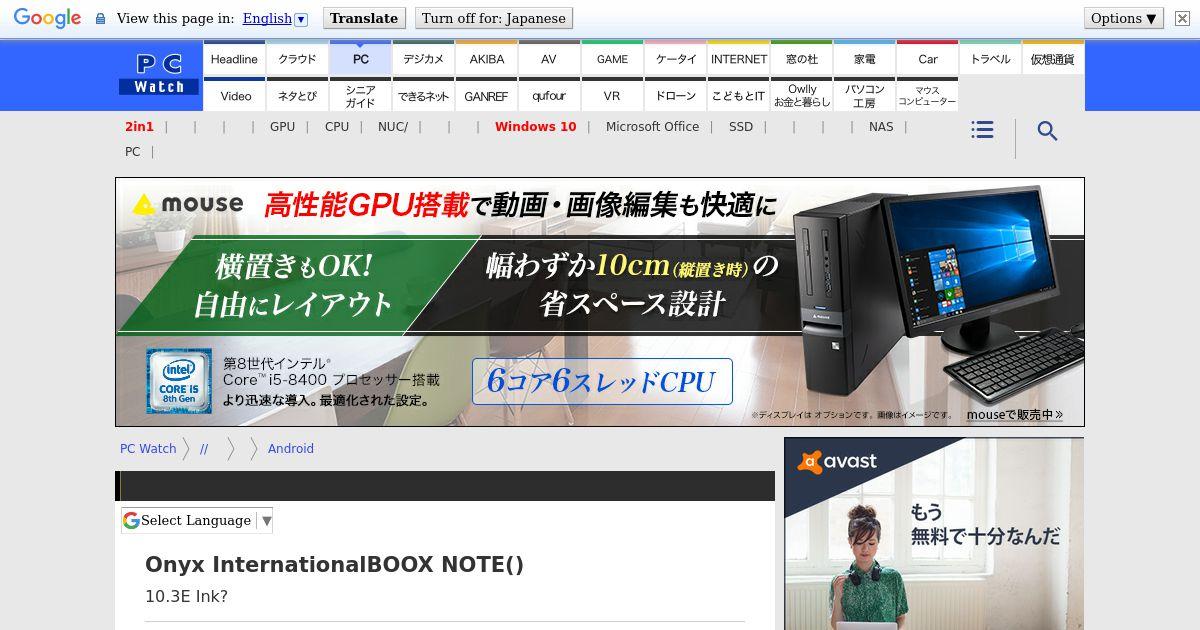Open the Headline tab
This screenshot has height=630, width=1200.
234,59
